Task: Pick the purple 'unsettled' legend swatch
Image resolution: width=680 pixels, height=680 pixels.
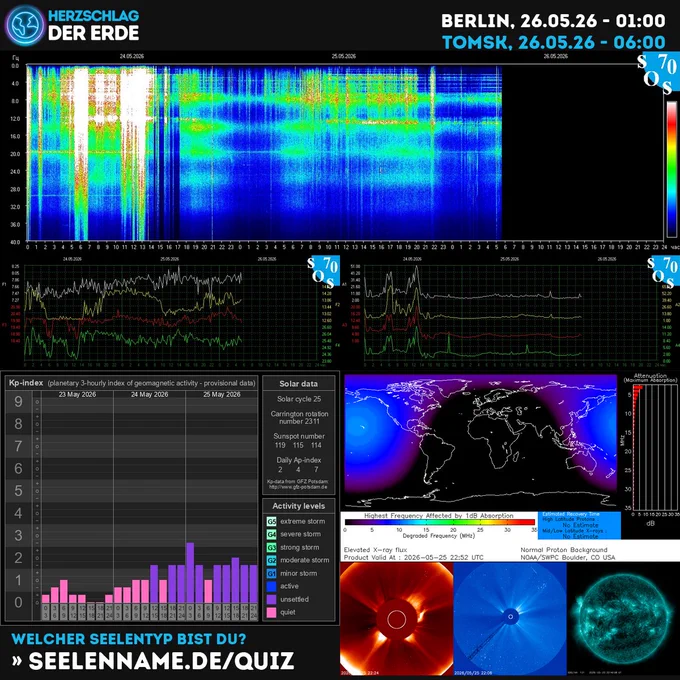Action: pyautogui.click(x=271, y=599)
